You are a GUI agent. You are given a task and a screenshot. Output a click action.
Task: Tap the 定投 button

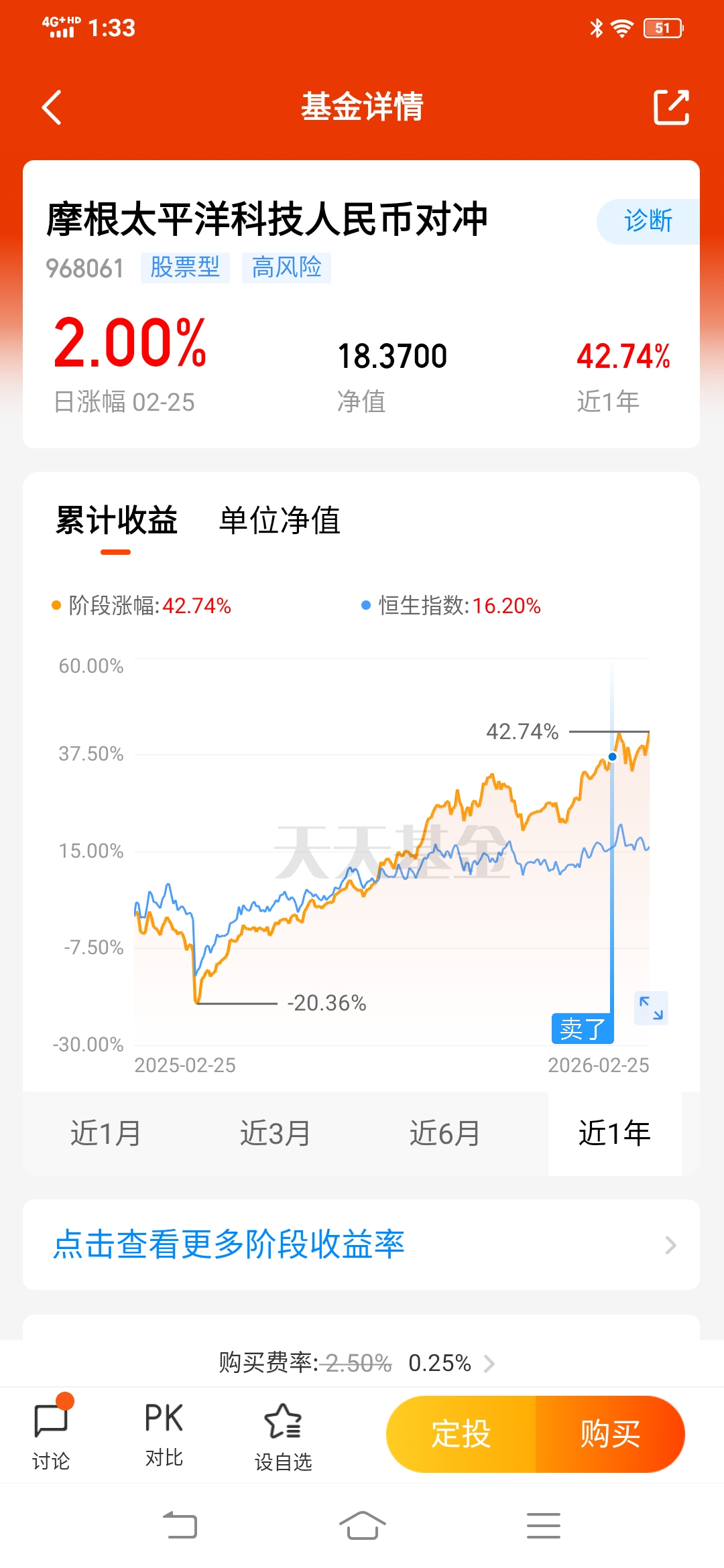coord(461,1434)
